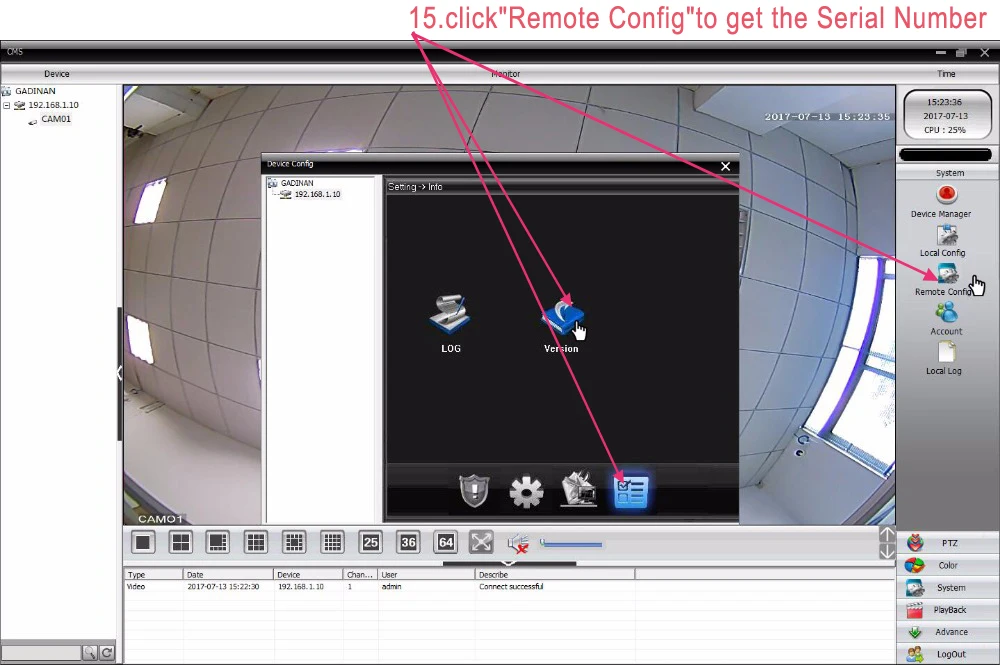Choose layout with large center tile surrounded
Screen dimensions: 1000x665
[x=294, y=543]
